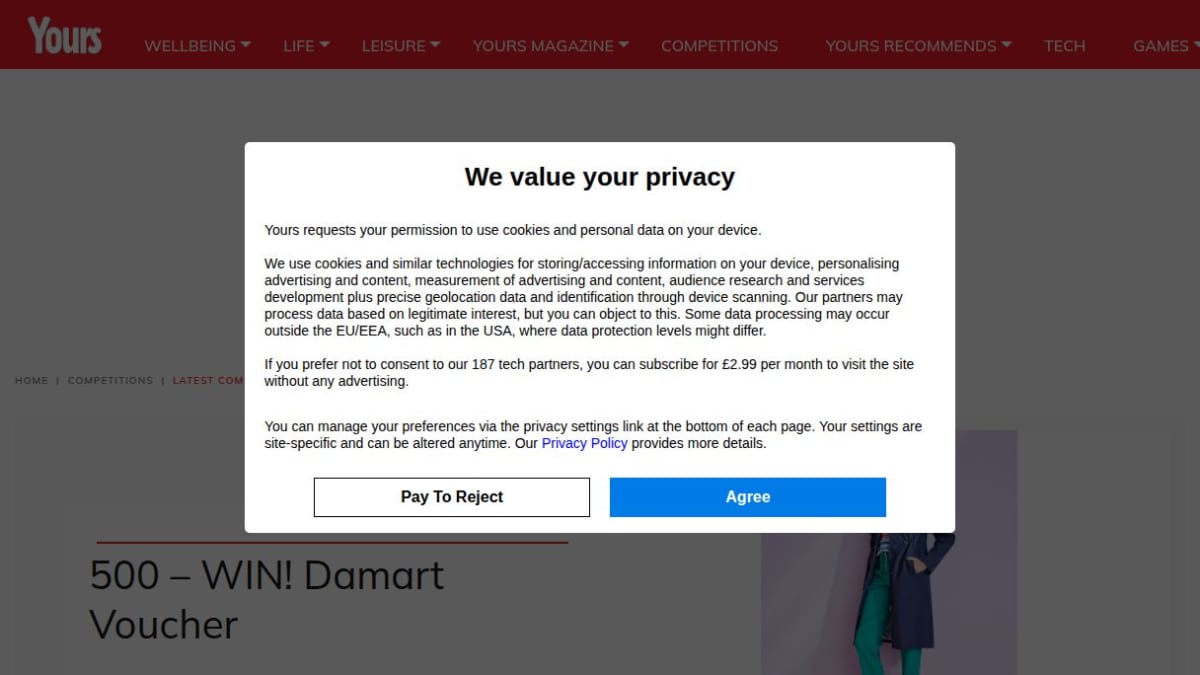The image size is (1200, 675).
Task: Go to the Home breadcrumb
Action: 31,381
